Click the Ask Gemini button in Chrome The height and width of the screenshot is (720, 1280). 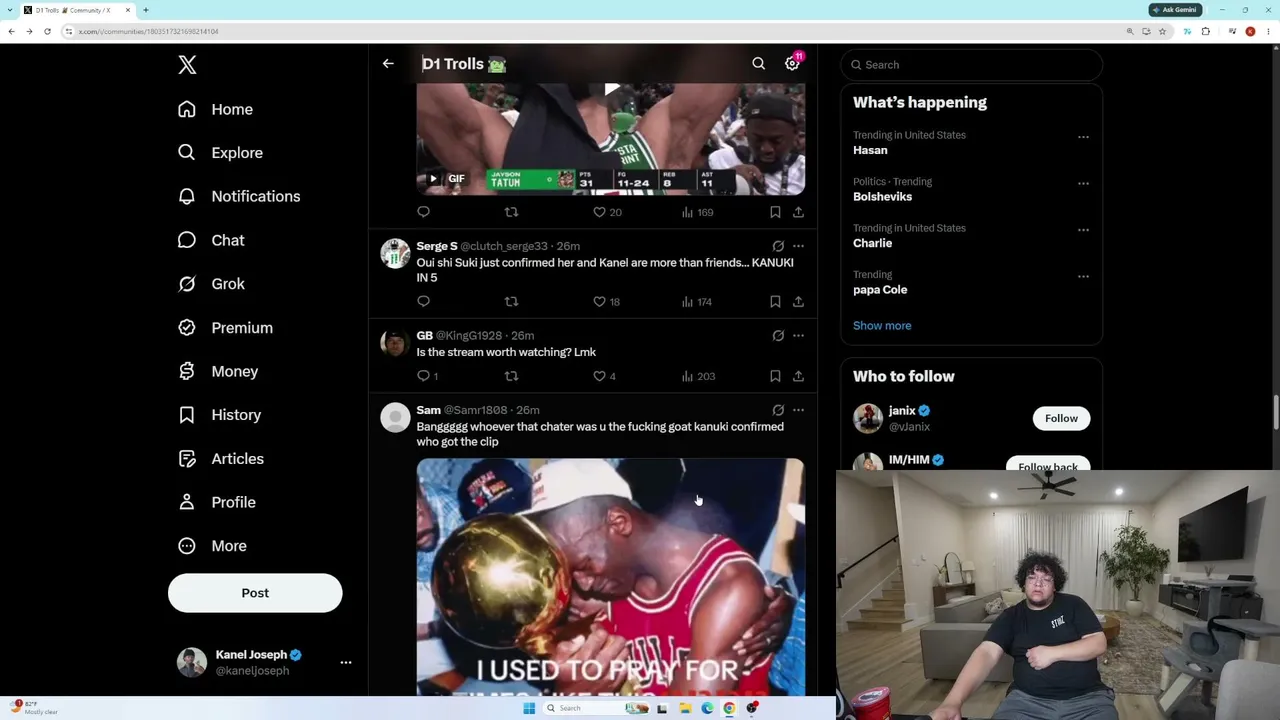point(1175,10)
